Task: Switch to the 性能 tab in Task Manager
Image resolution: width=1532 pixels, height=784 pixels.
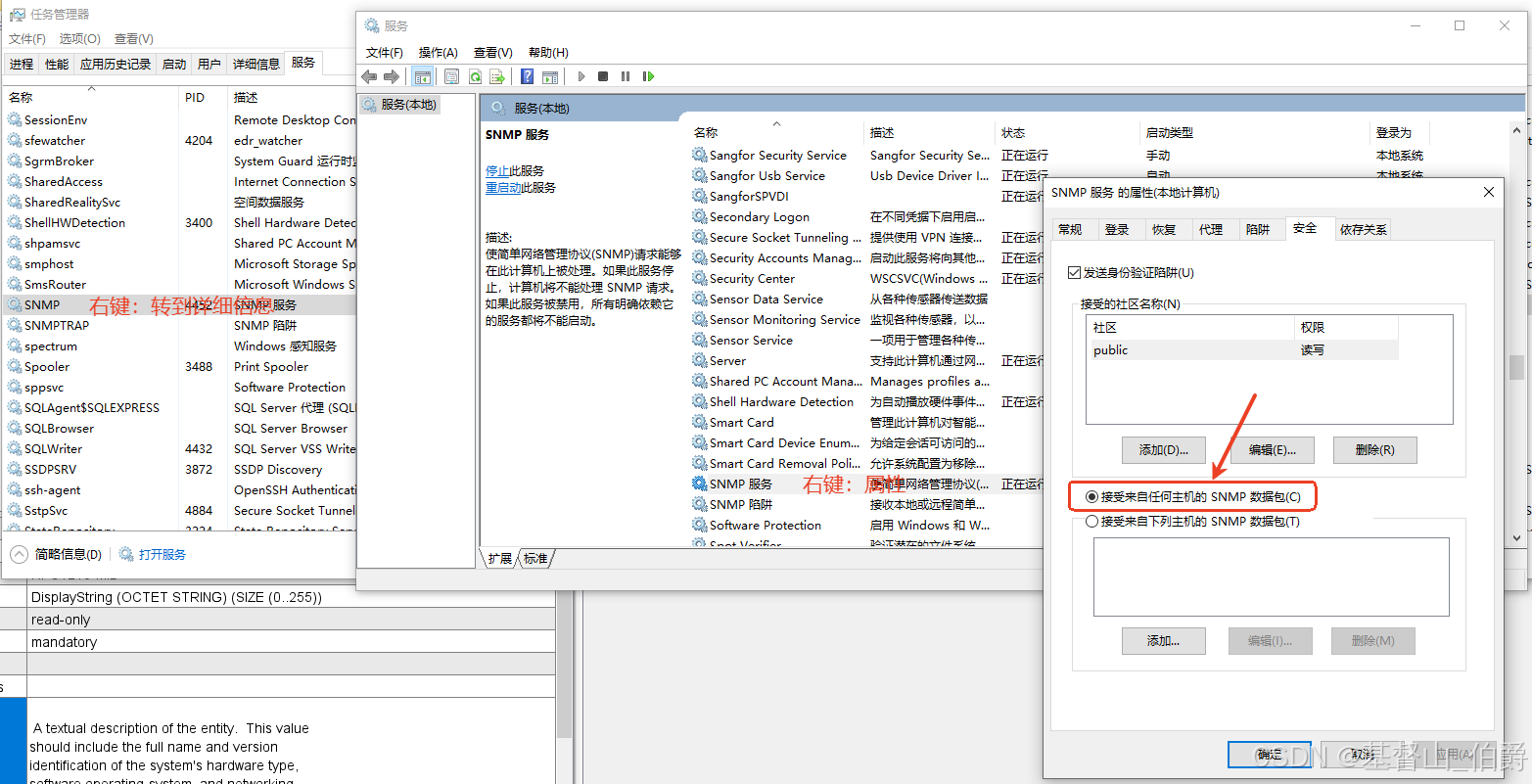Action: pos(57,64)
